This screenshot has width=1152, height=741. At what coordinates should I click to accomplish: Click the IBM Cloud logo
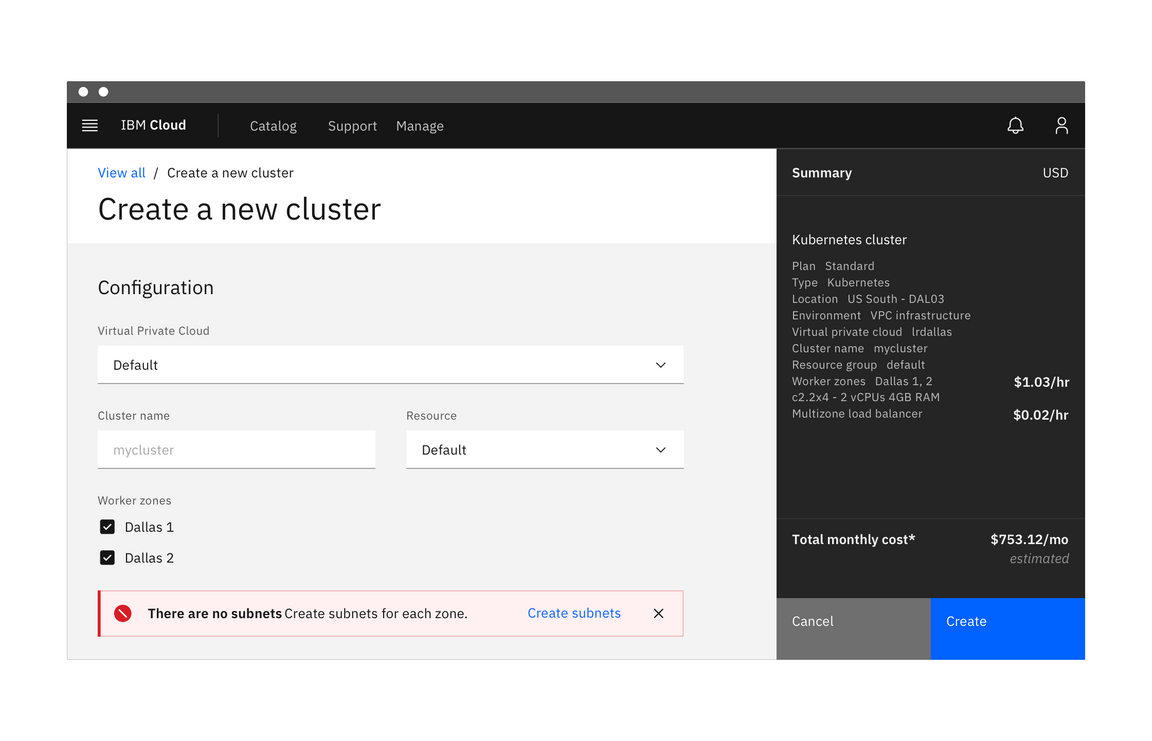point(153,125)
